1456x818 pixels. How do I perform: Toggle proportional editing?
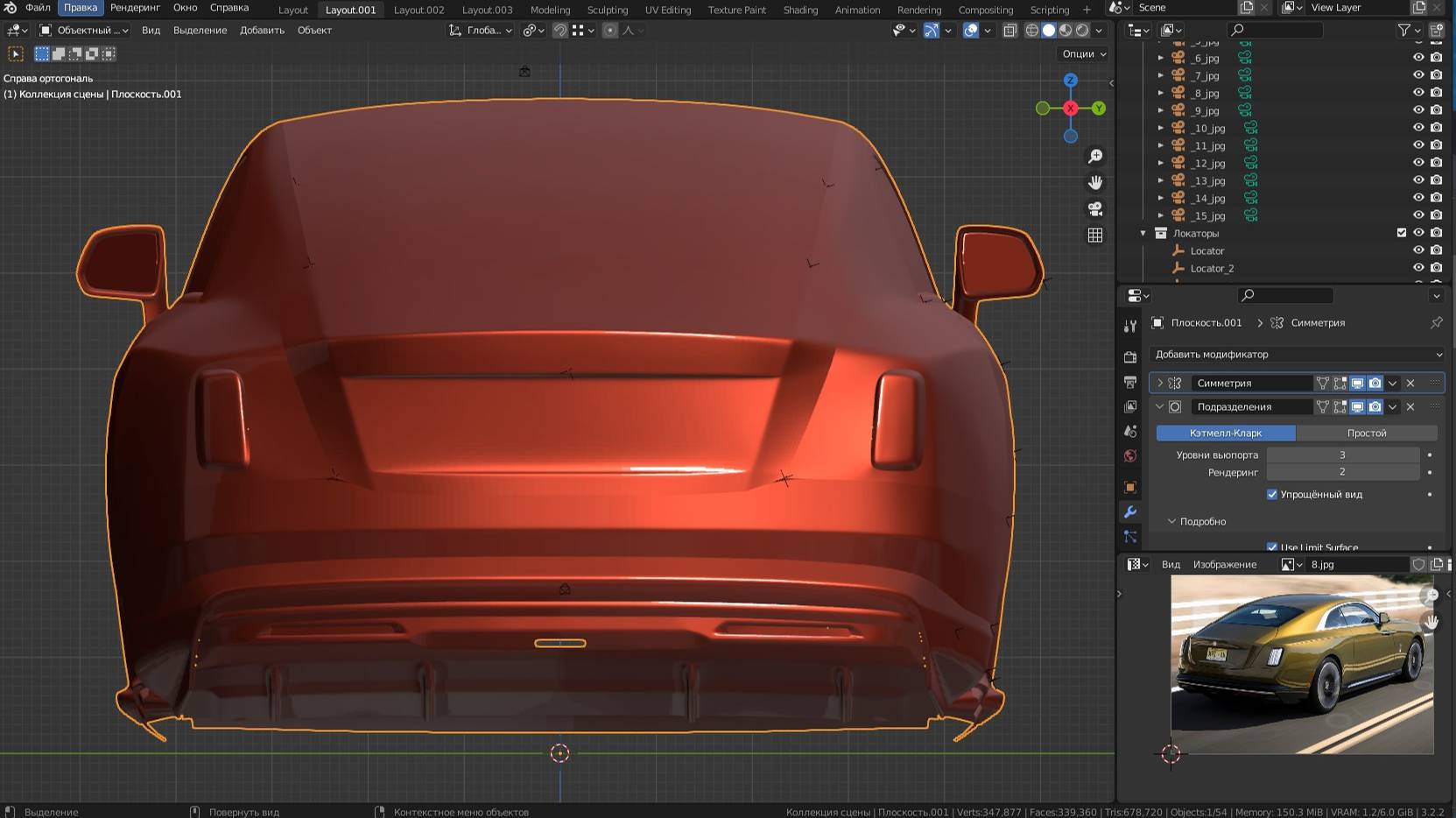[x=610, y=30]
